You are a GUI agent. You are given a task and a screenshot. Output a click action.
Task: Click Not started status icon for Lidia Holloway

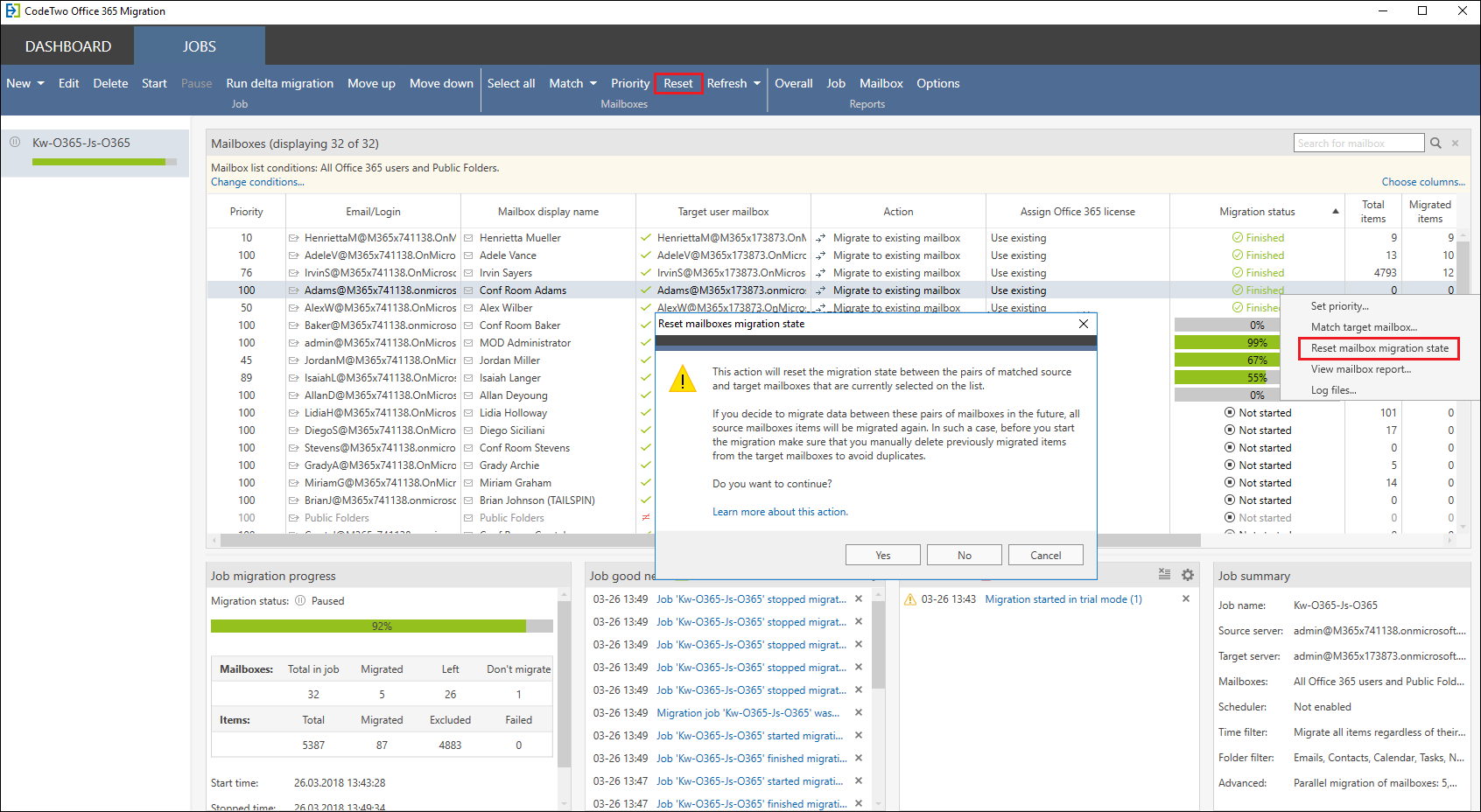1229,412
